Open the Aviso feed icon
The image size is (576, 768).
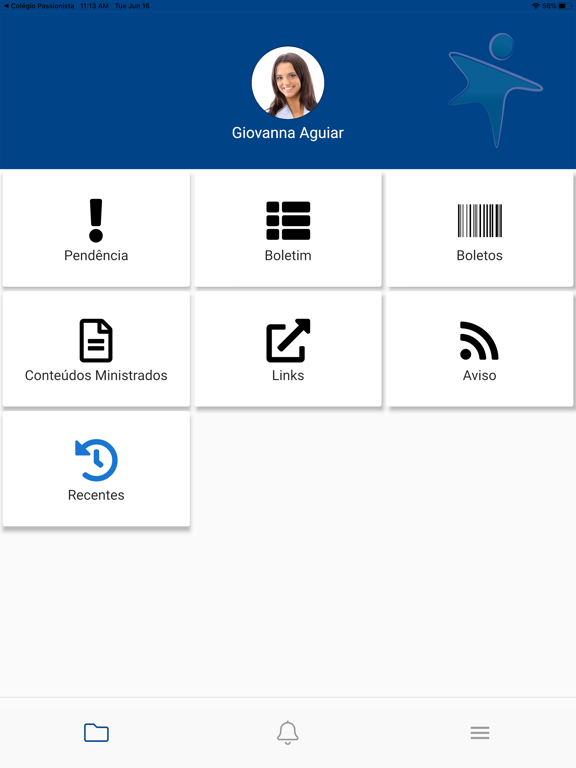(479, 340)
